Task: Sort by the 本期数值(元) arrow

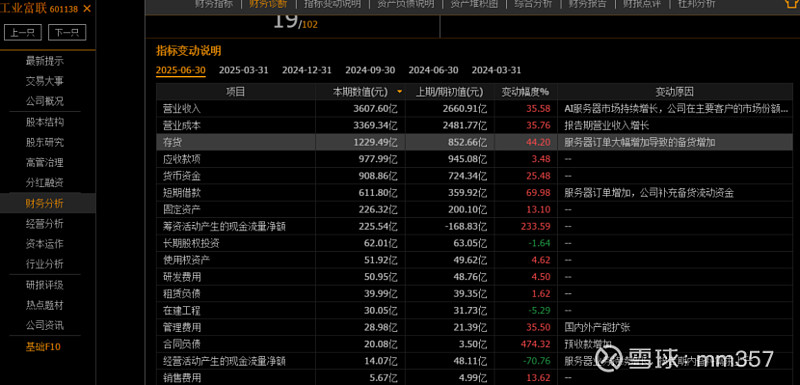Action: [x=399, y=92]
